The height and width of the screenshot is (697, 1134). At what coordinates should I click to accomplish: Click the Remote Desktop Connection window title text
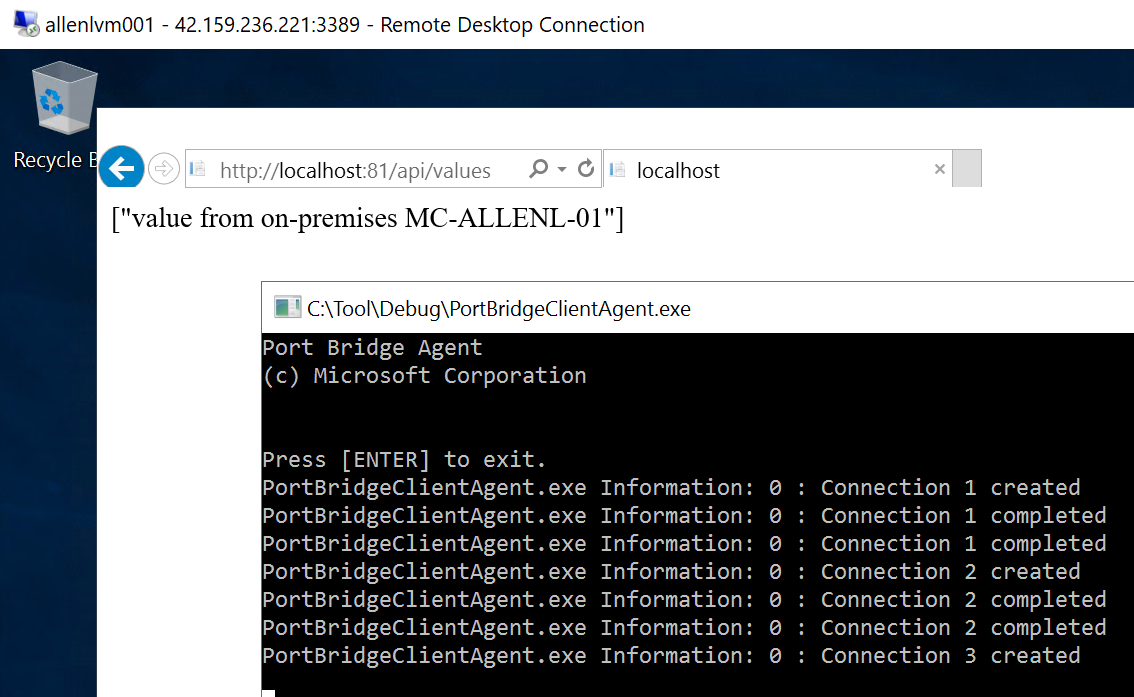pyautogui.click(x=345, y=25)
